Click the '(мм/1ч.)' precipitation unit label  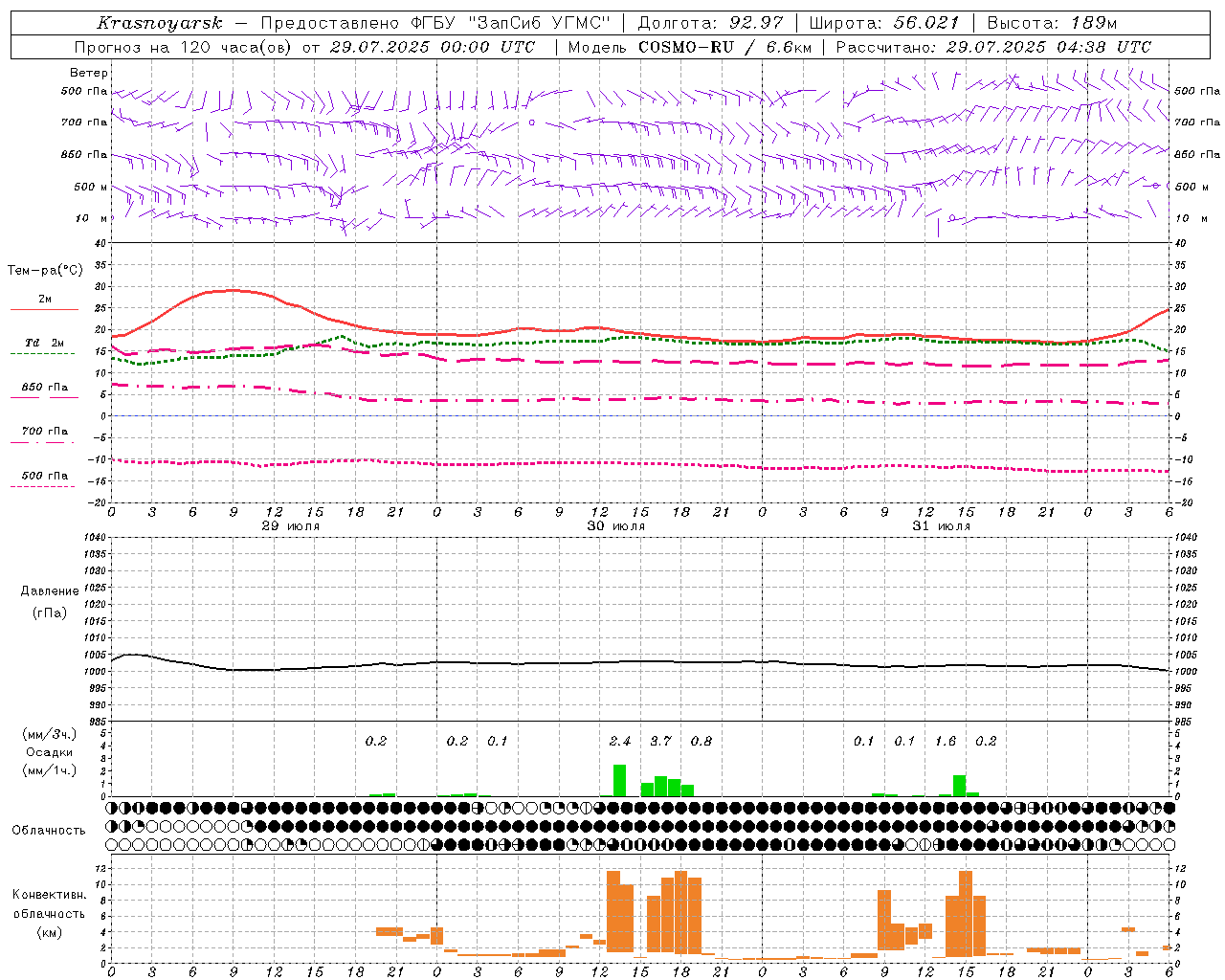click(x=49, y=770)
